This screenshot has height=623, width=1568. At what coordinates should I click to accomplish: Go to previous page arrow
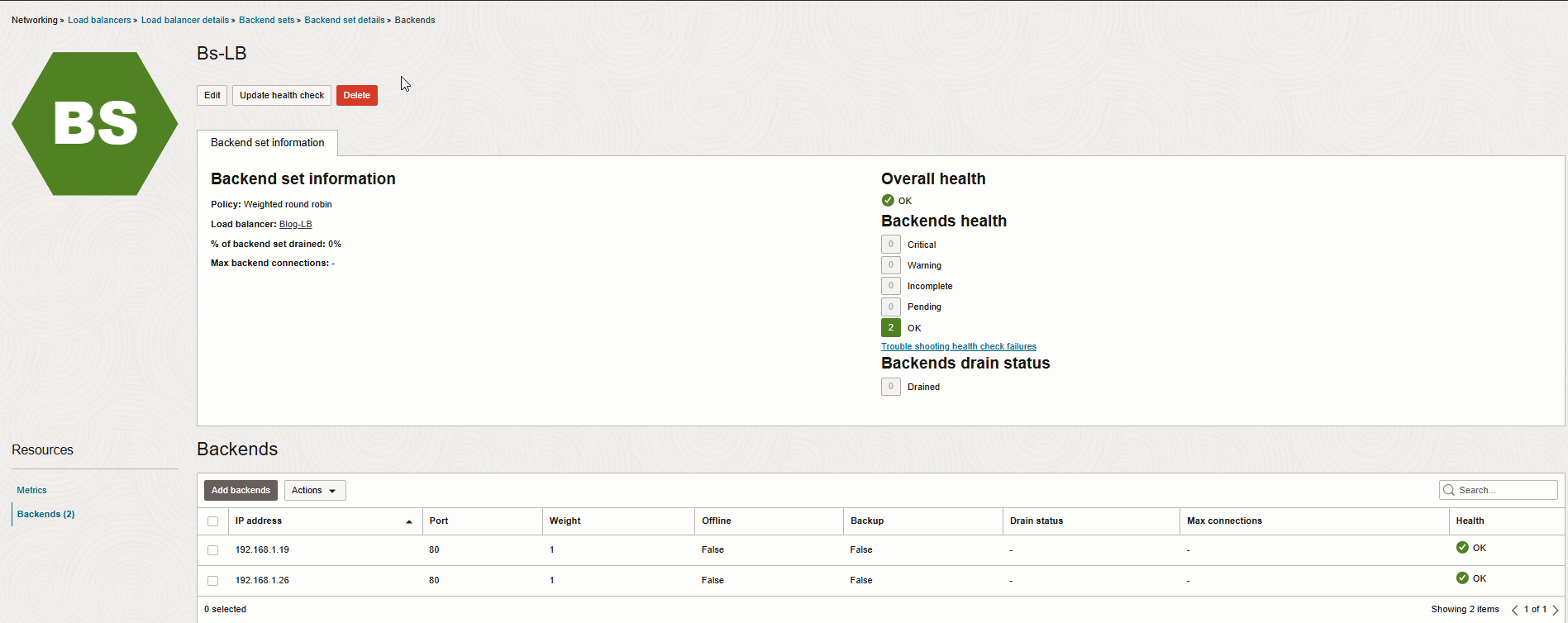tap(1514, 610)
